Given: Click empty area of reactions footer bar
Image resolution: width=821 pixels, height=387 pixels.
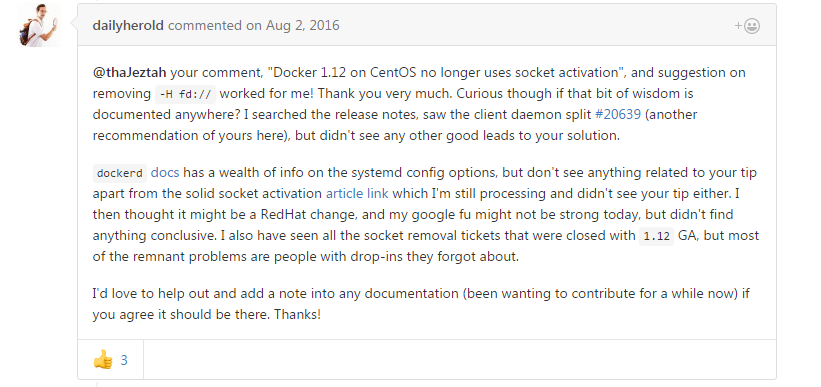Looking at the screenshot, I should tap(459, 359).
